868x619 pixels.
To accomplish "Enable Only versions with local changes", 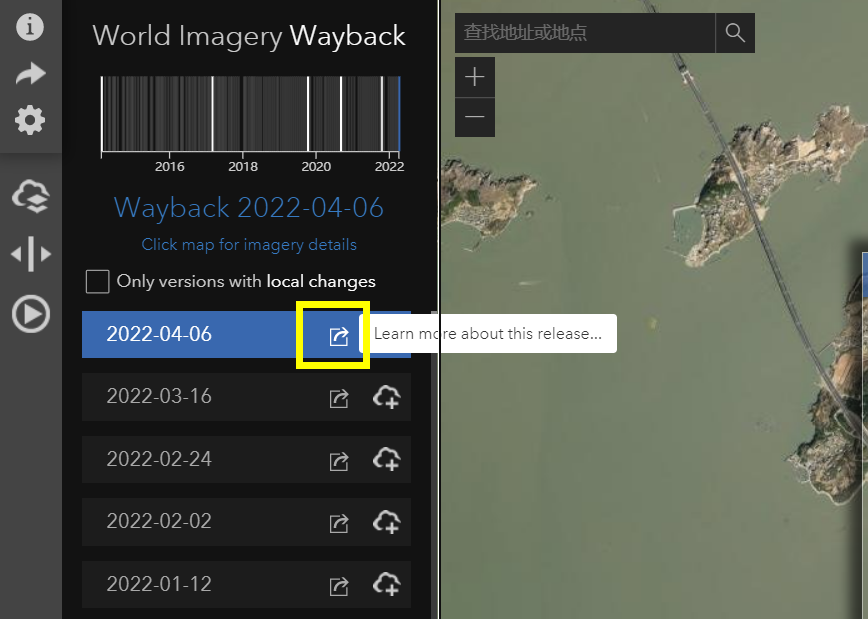I will click(97, 281).
